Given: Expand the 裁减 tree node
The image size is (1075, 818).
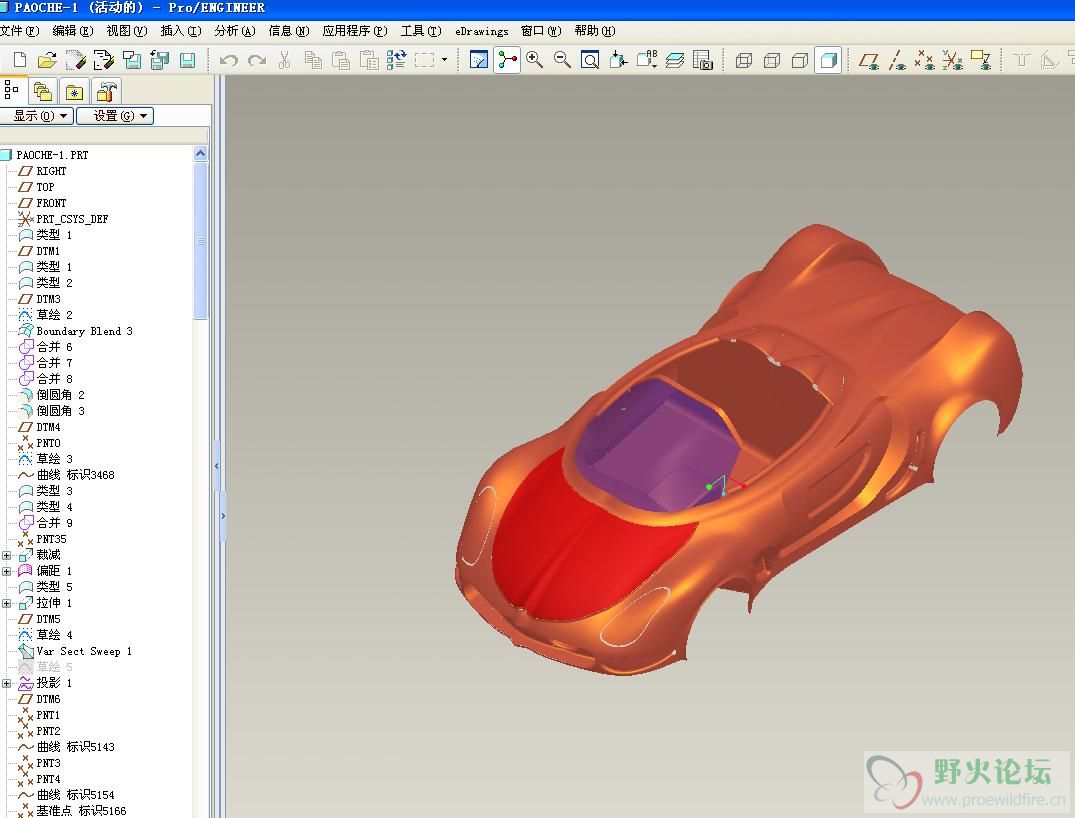Looking at the screenshot, I should [x=7, y=555].
